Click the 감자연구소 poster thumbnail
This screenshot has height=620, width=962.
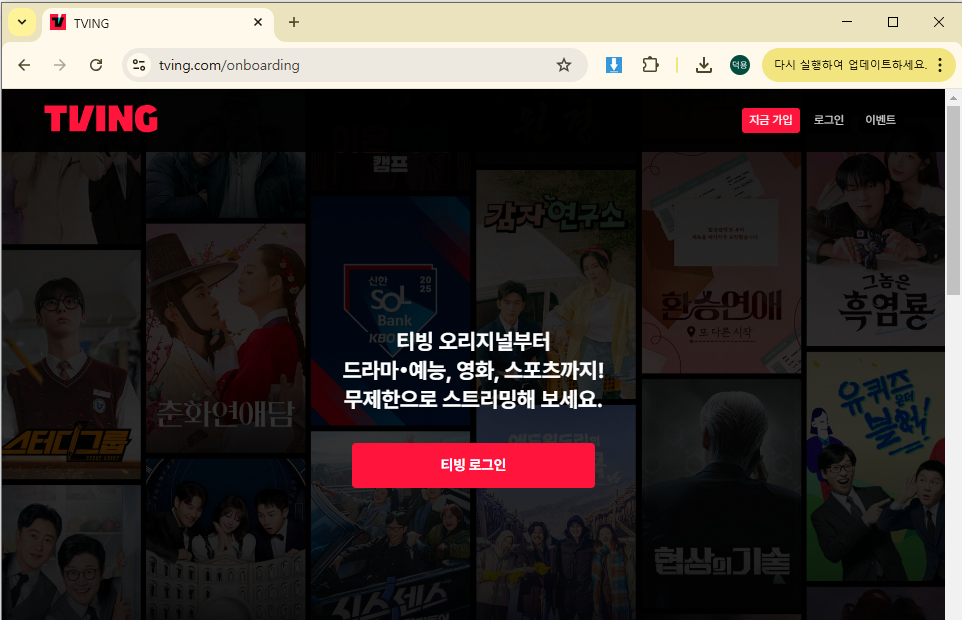point(556,285)
